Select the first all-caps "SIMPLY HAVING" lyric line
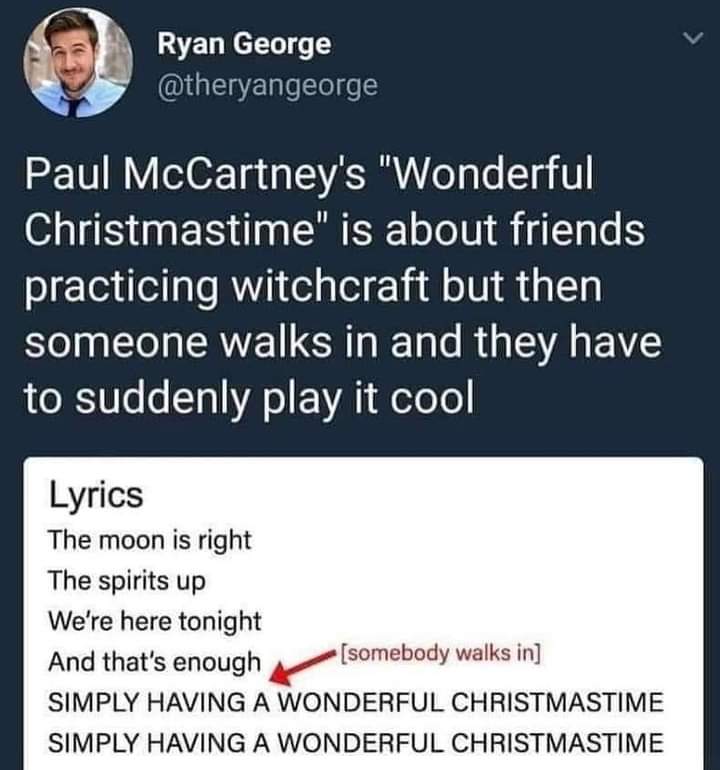This screenshot has width=720, height=770. [x=356, y=702]
